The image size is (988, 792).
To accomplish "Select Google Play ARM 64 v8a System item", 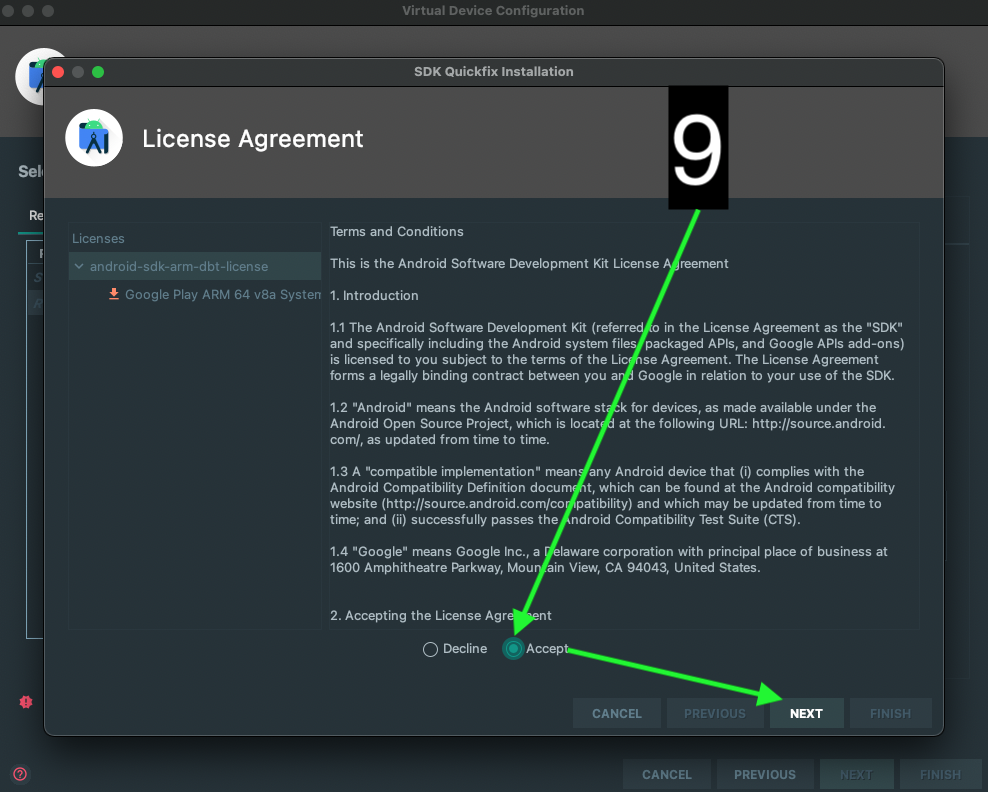I will [222, 295].
